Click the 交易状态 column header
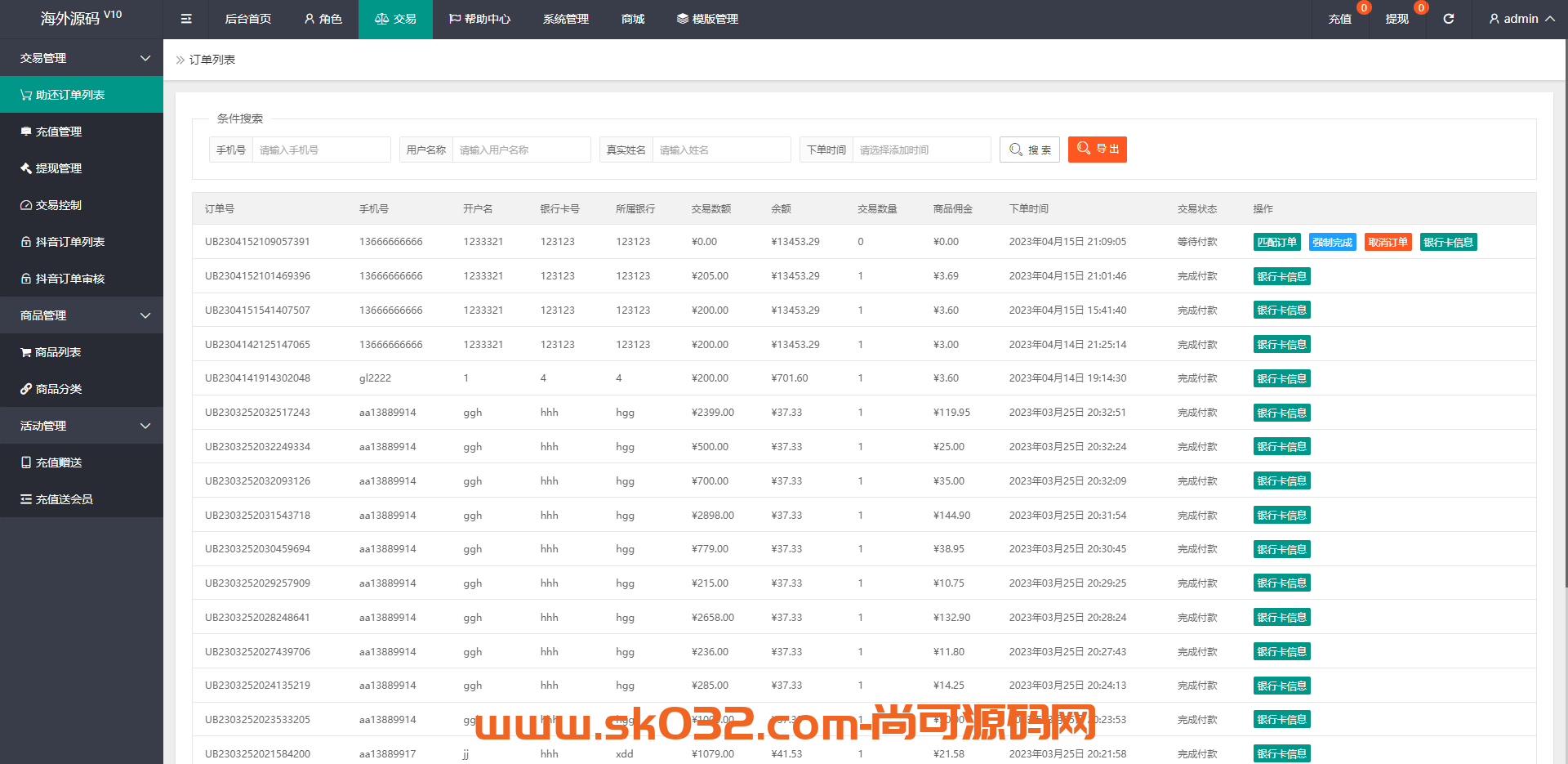 pos(1197,209)
